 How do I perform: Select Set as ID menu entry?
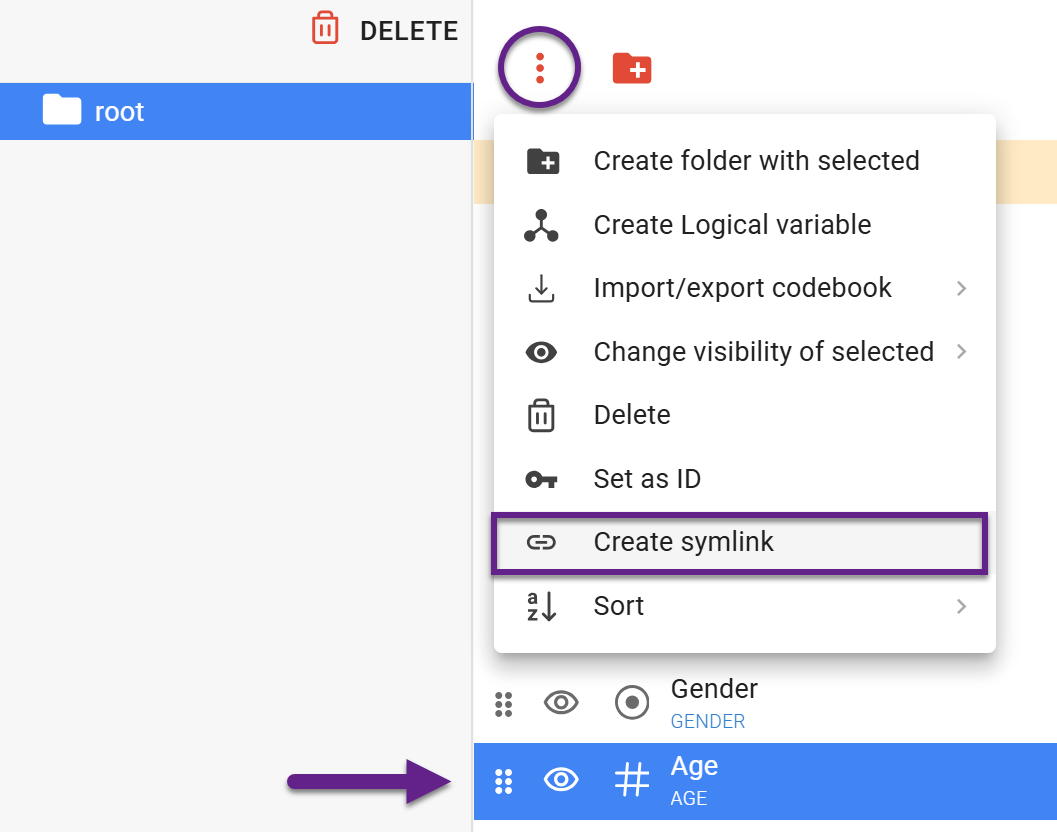pyautogui.click(x=647, y=479)
